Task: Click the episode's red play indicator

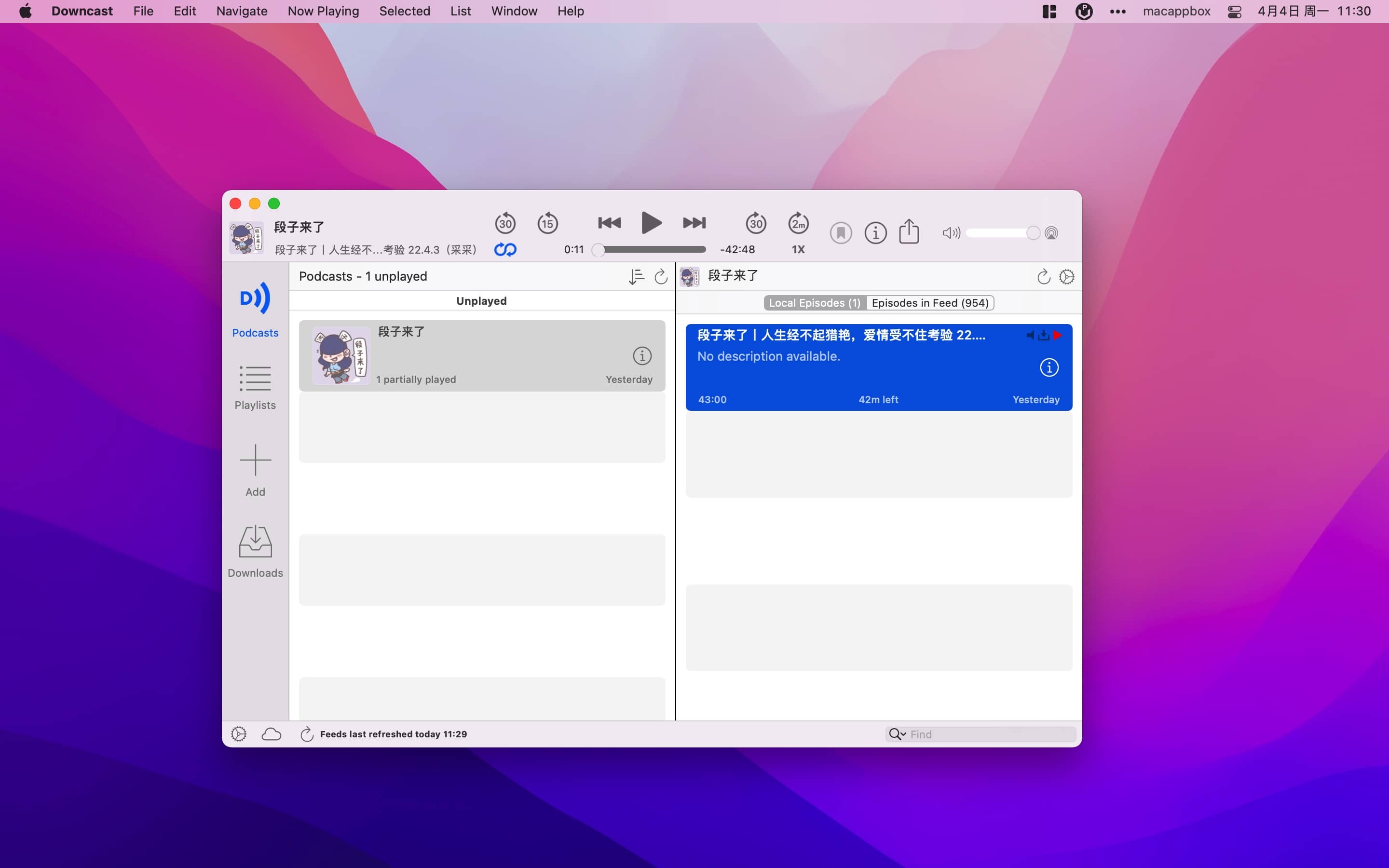Action: coord(1058,335)
